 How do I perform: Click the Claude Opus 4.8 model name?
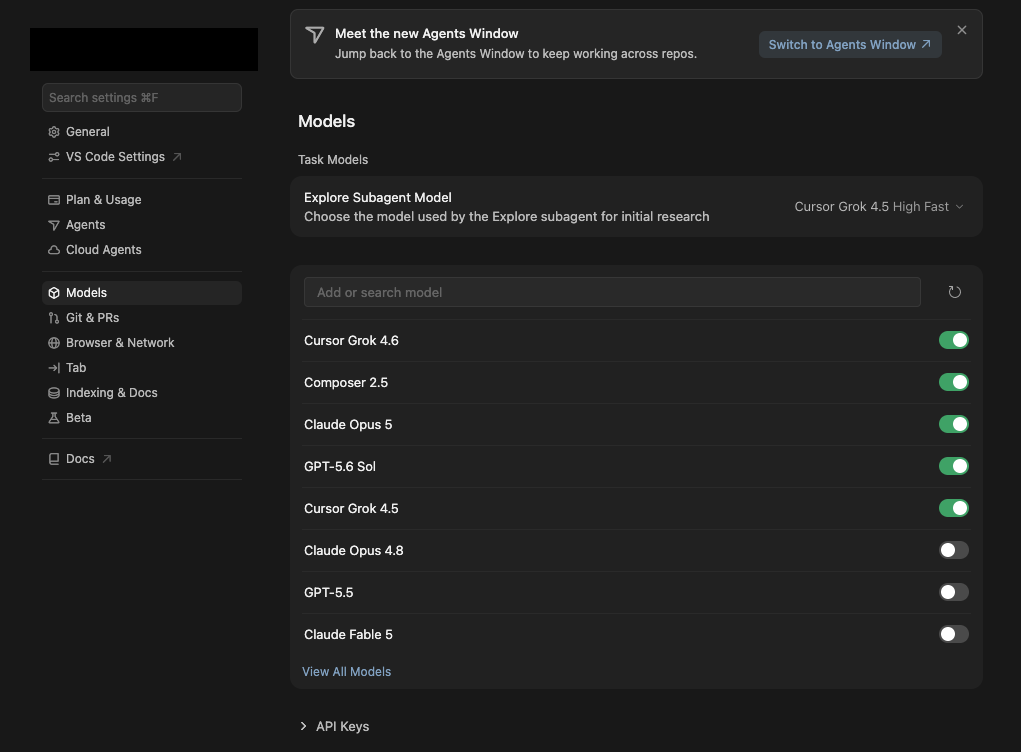tap(354, 551)
